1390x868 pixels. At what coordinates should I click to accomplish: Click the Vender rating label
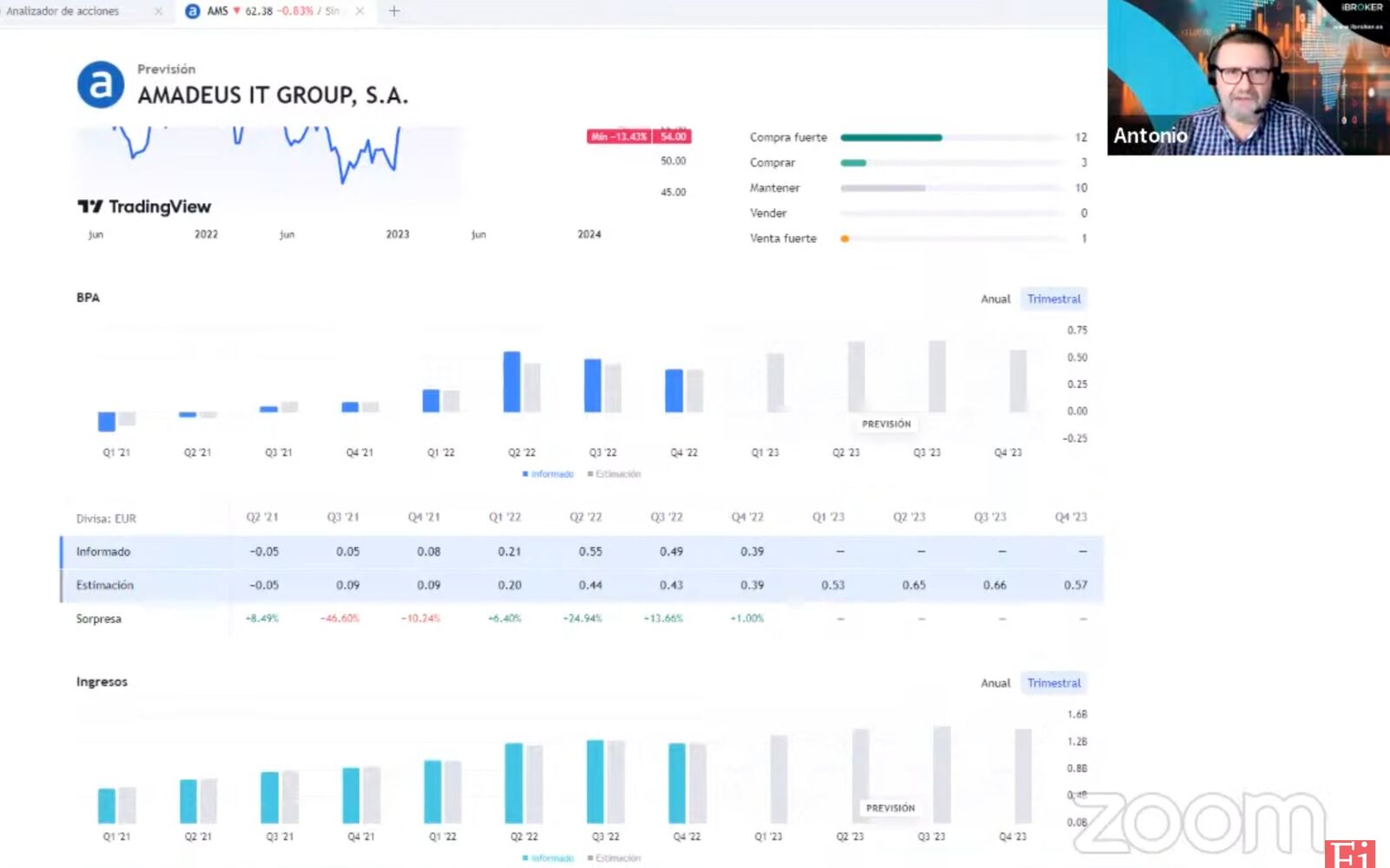coord(768,214)
